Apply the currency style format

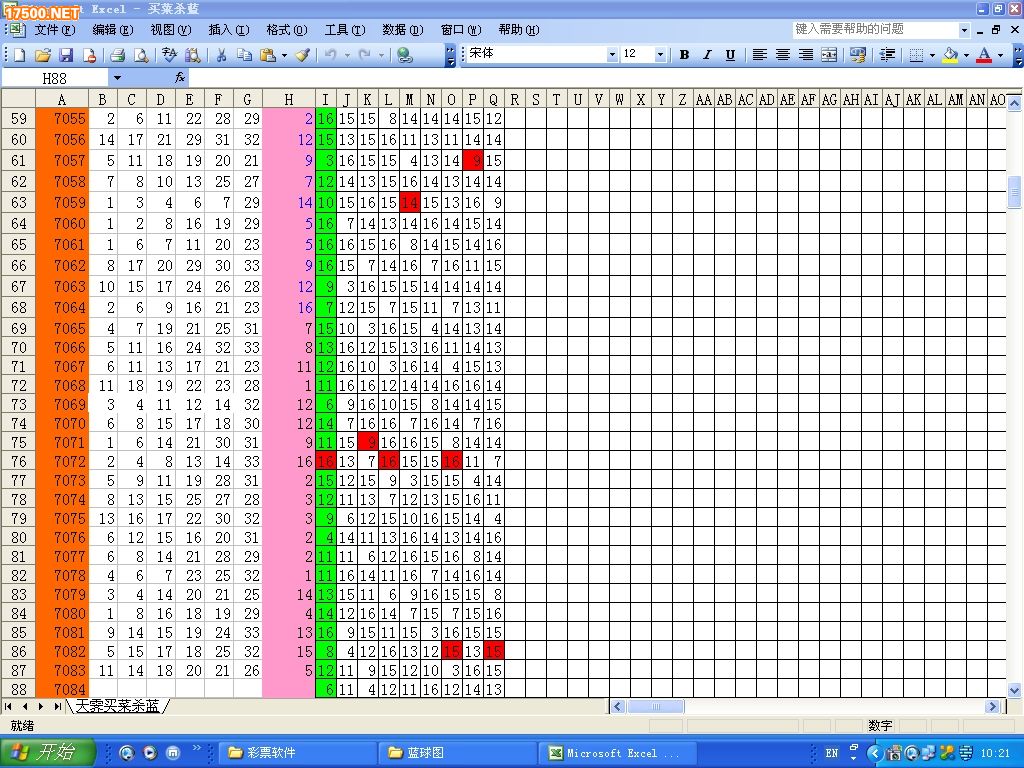coord(858,55)
